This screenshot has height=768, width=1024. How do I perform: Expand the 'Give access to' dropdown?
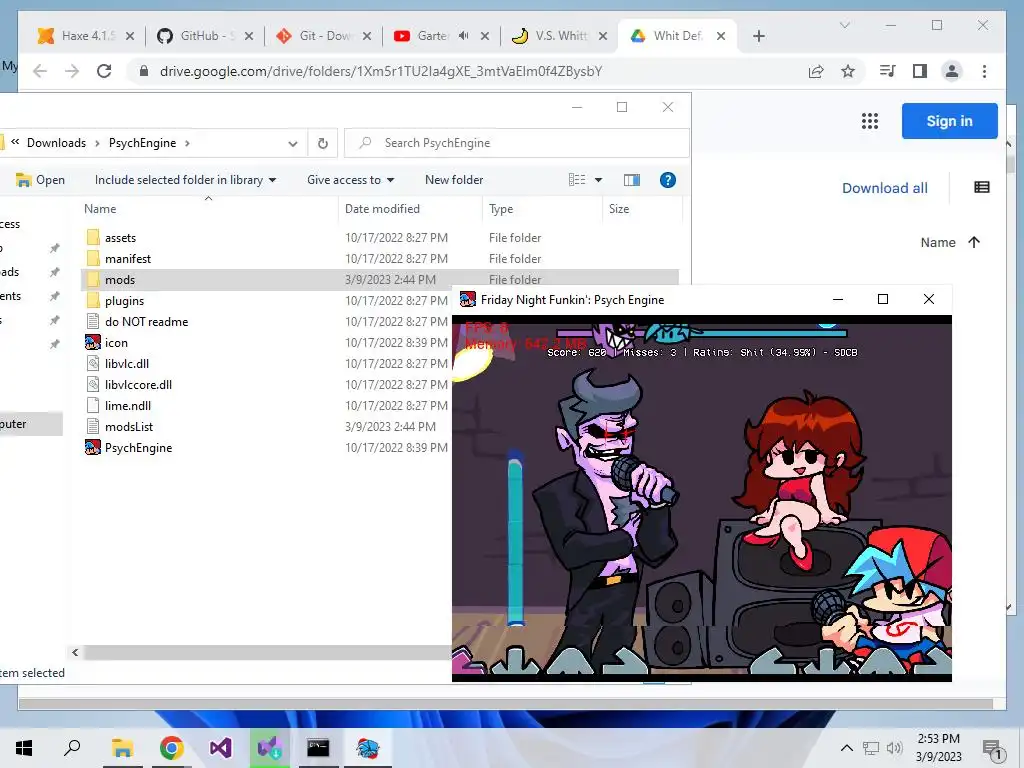(x=391, y=180)
